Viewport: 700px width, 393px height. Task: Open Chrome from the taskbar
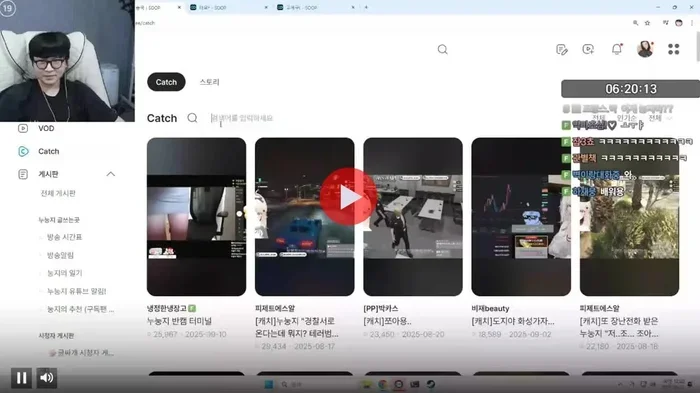(383, 385)
